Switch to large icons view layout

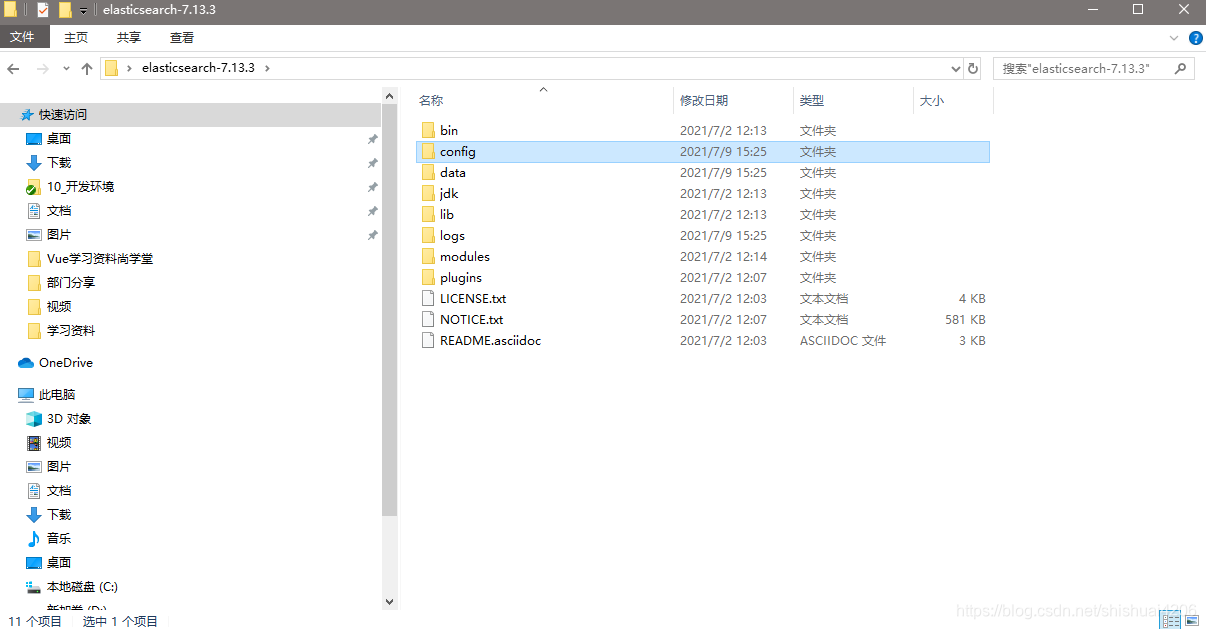pos(1191,621)
